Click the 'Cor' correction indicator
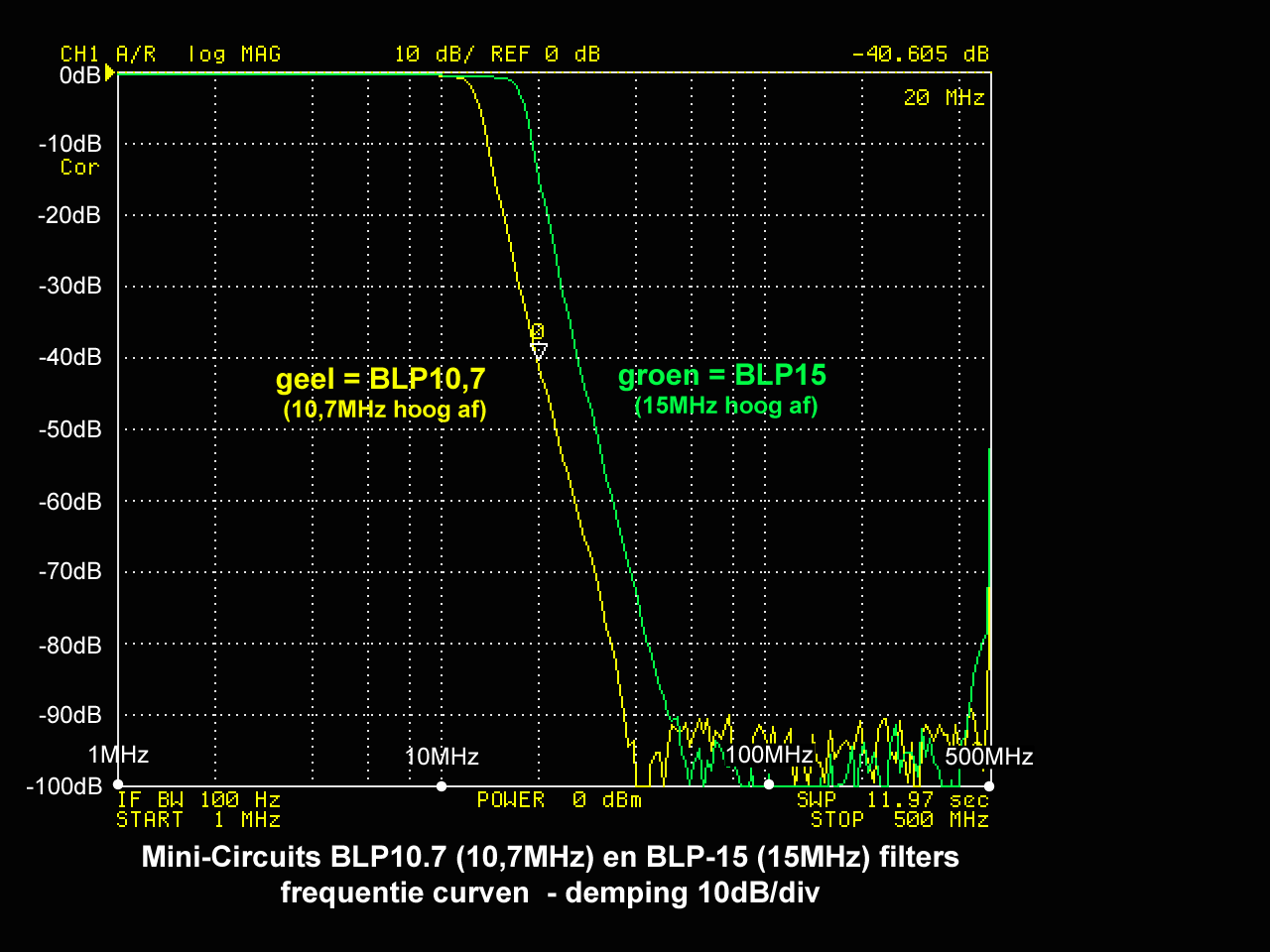Screen dimensions: 1270x952 (x=79, y=167)
